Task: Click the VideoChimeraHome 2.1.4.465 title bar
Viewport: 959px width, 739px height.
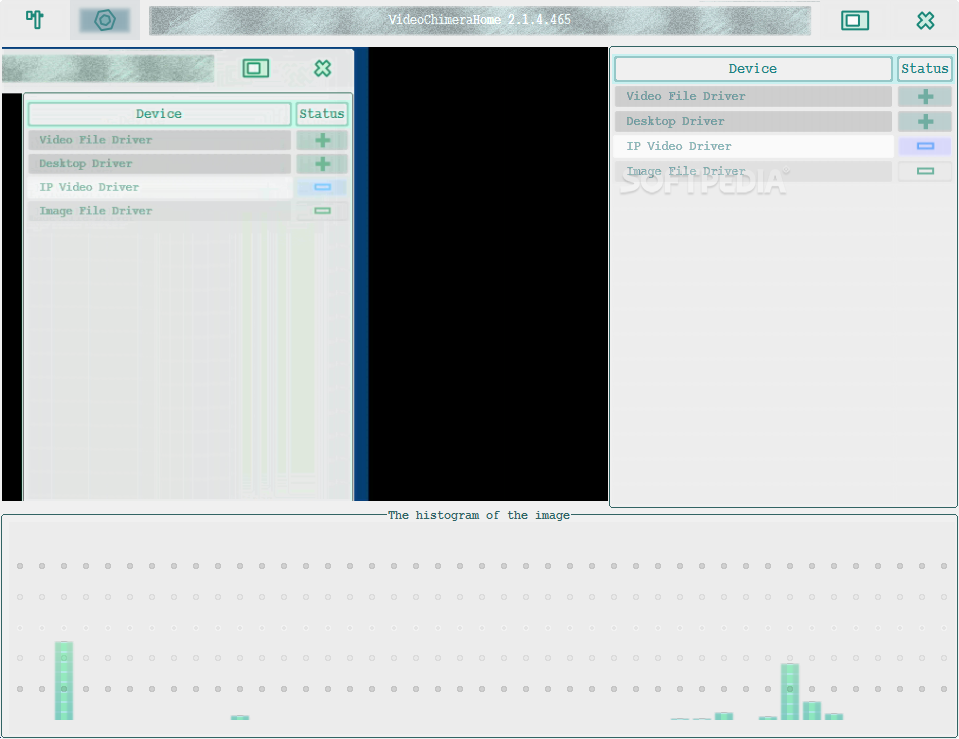Action: coord(480,20)
